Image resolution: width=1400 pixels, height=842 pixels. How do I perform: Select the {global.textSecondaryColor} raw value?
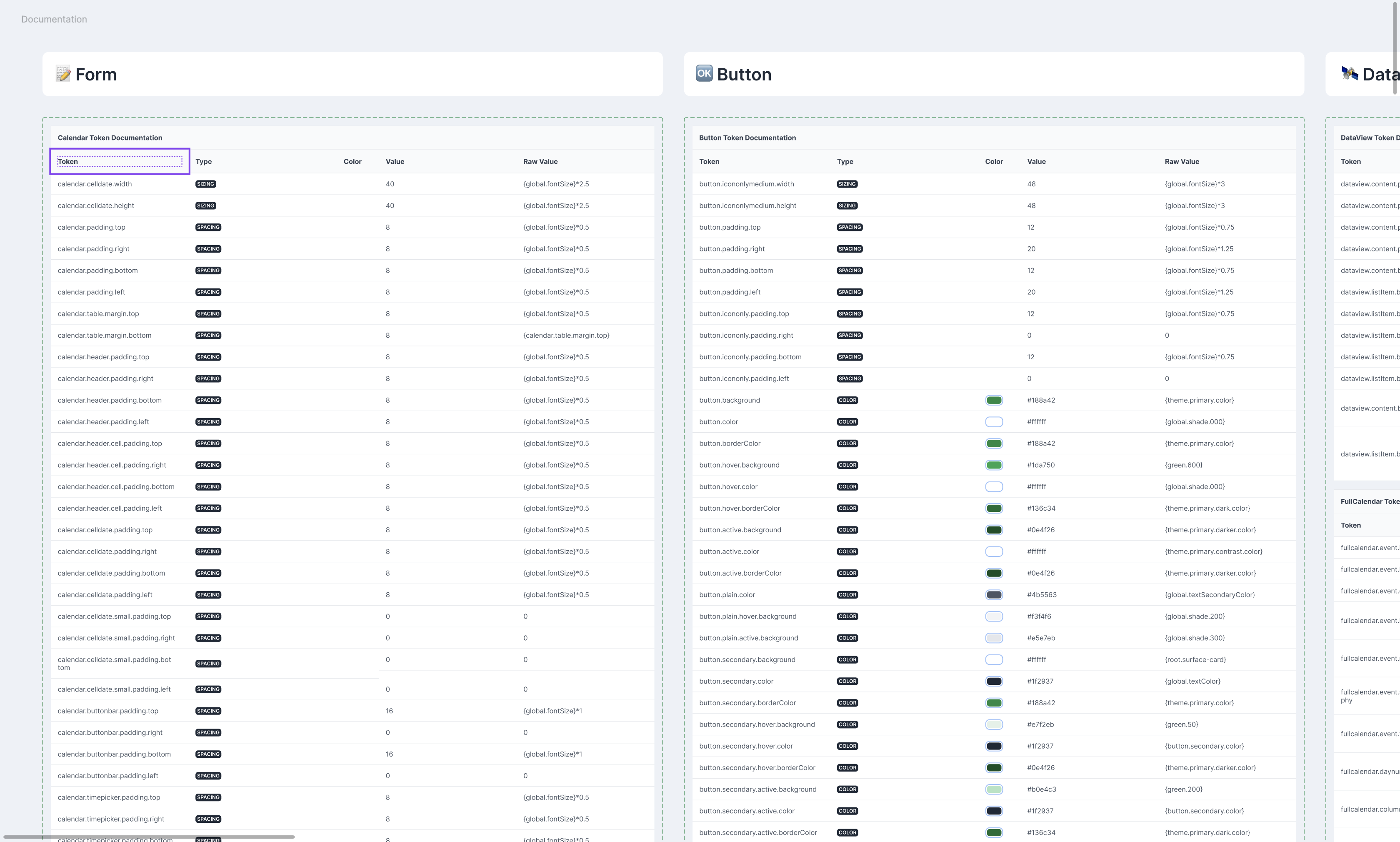pyautogui.click(x=1210, y=595)
